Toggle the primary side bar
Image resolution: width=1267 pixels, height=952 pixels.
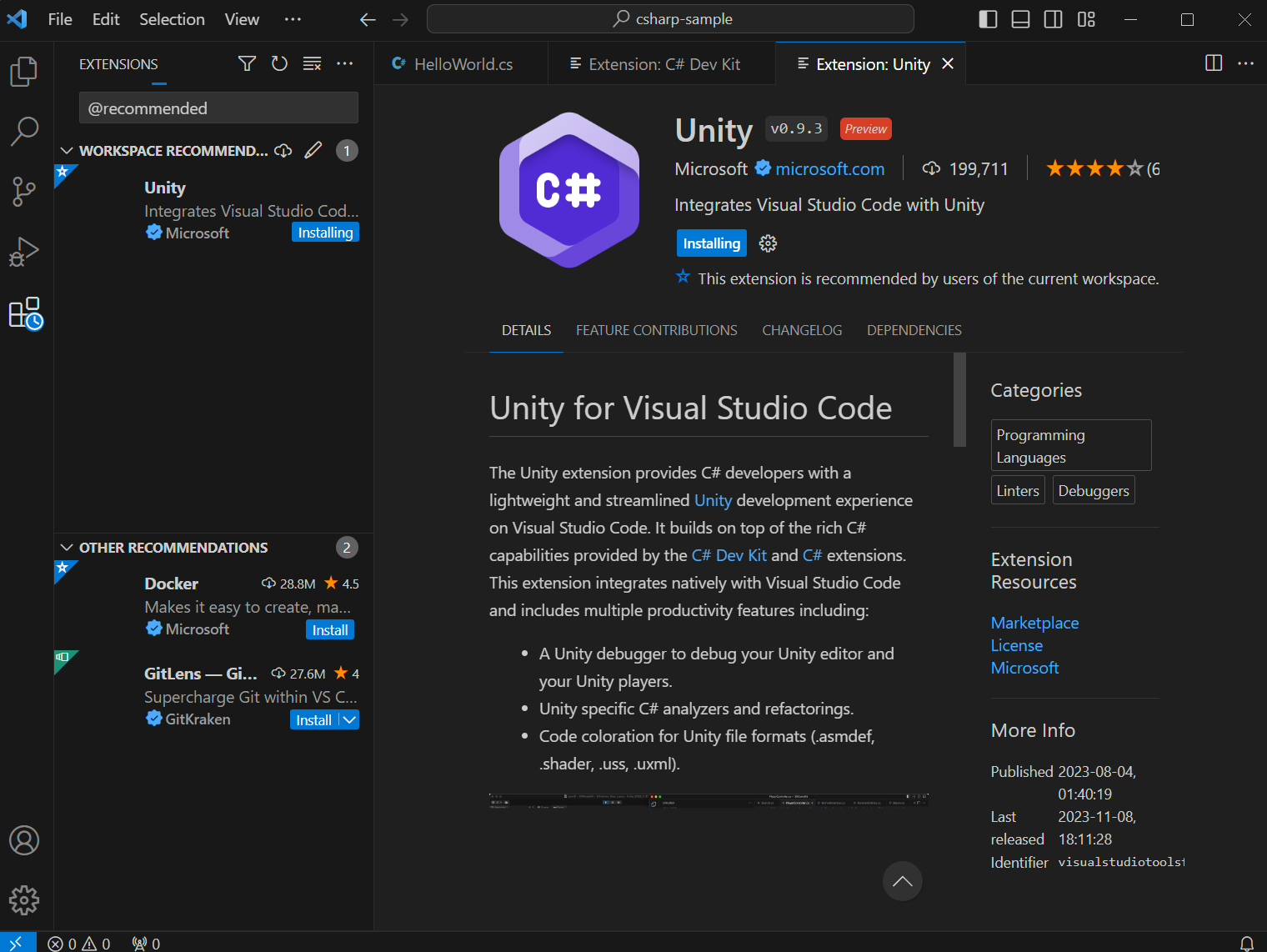[x=988, y=19]
